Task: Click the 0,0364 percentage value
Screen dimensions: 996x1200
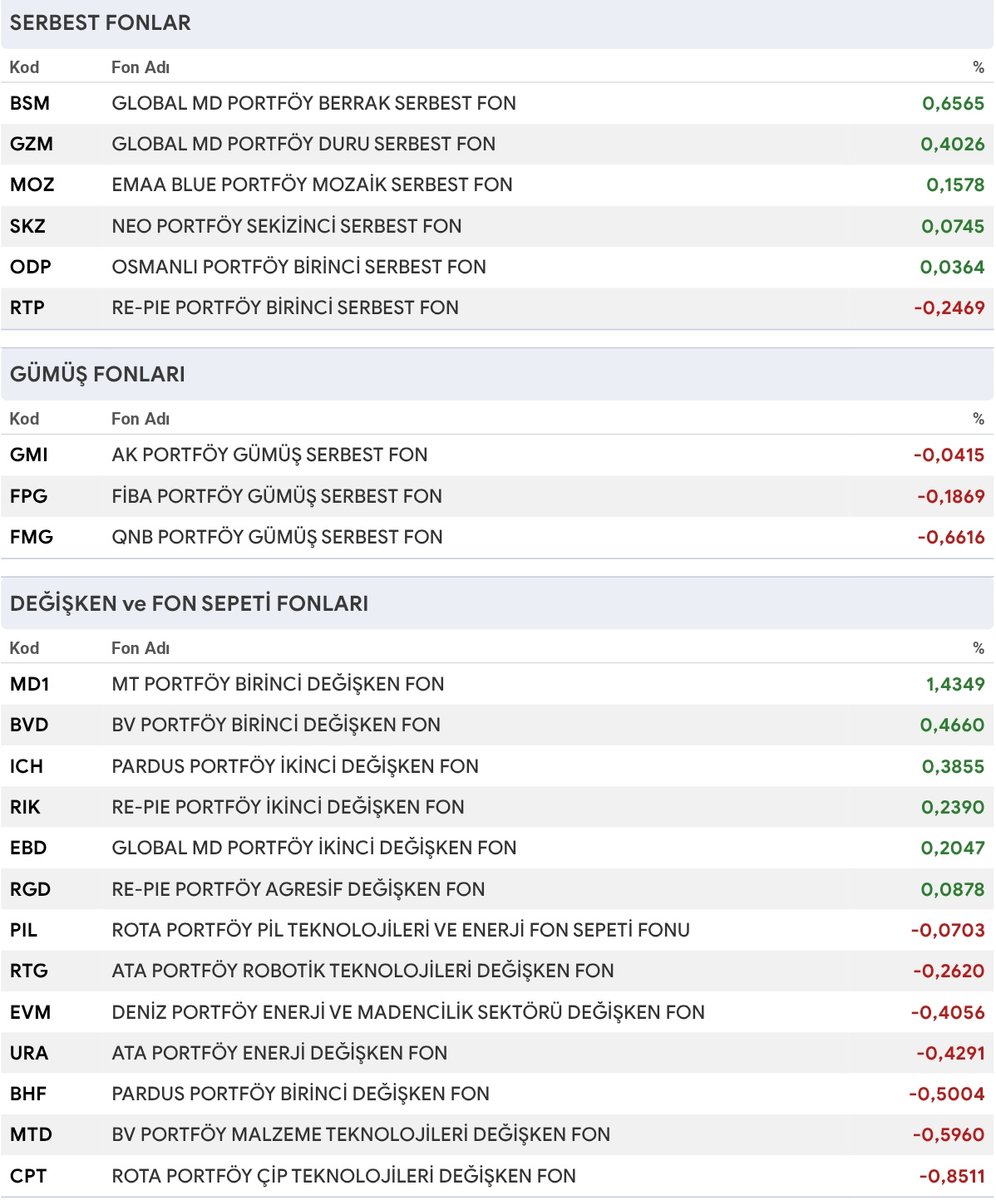Action: click(953, 267)
